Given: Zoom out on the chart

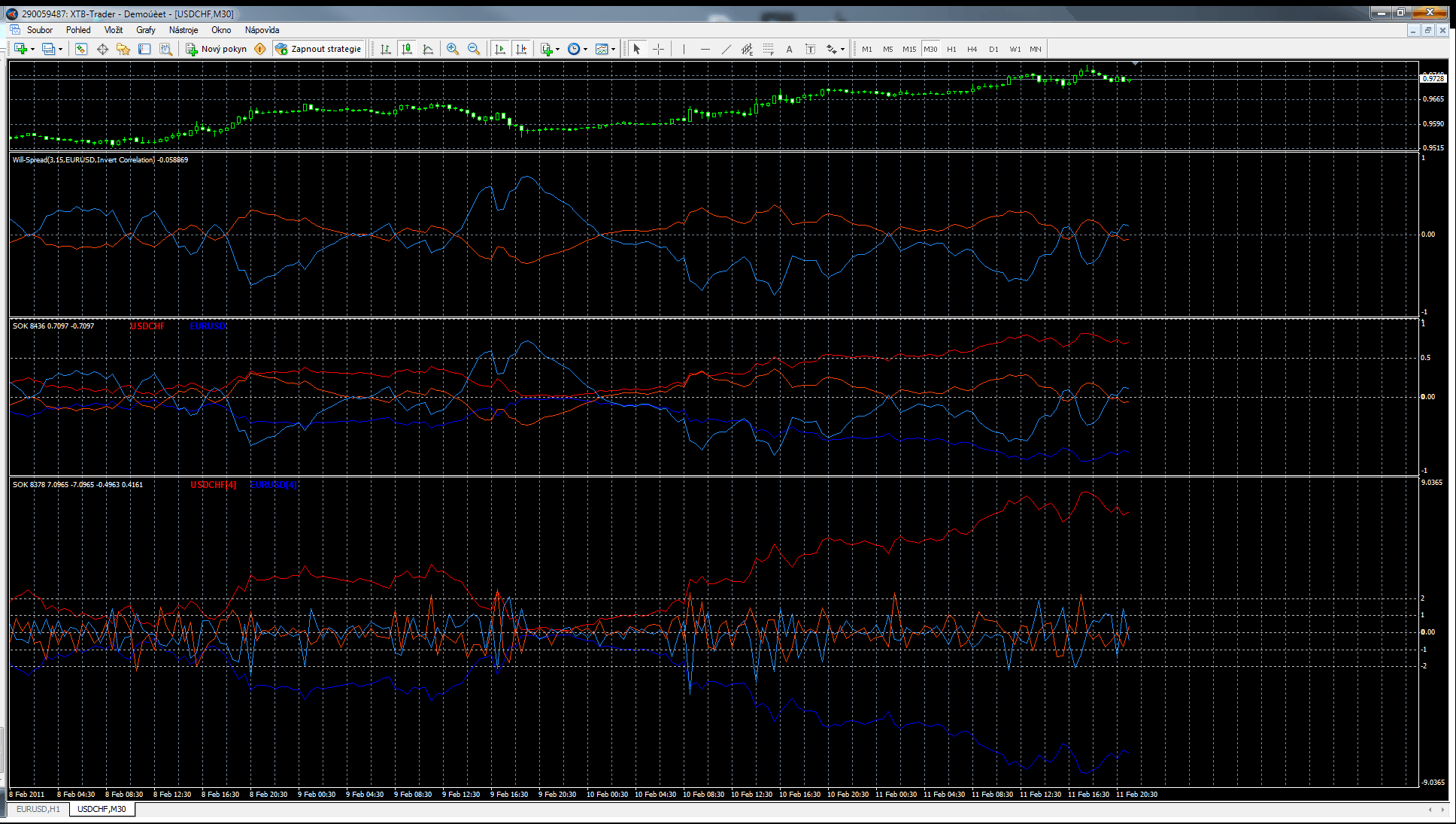Looking at the screenshot, I should pos(474,49).
